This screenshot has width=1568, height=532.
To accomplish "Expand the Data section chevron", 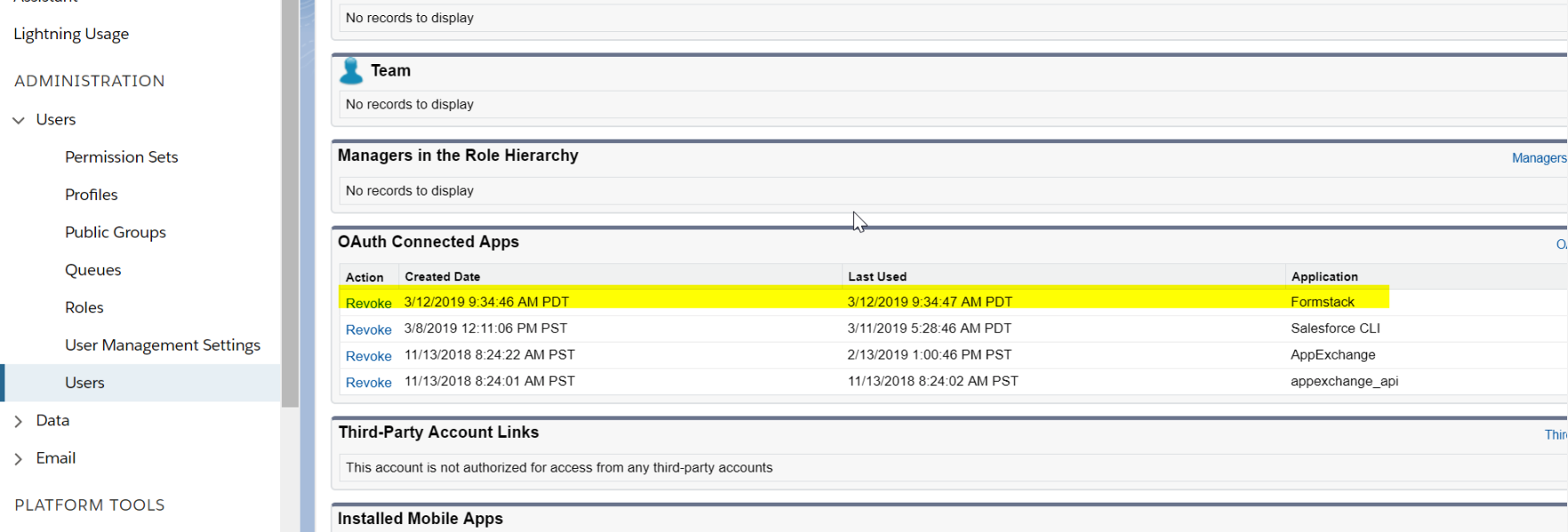I will click(19, 422).
